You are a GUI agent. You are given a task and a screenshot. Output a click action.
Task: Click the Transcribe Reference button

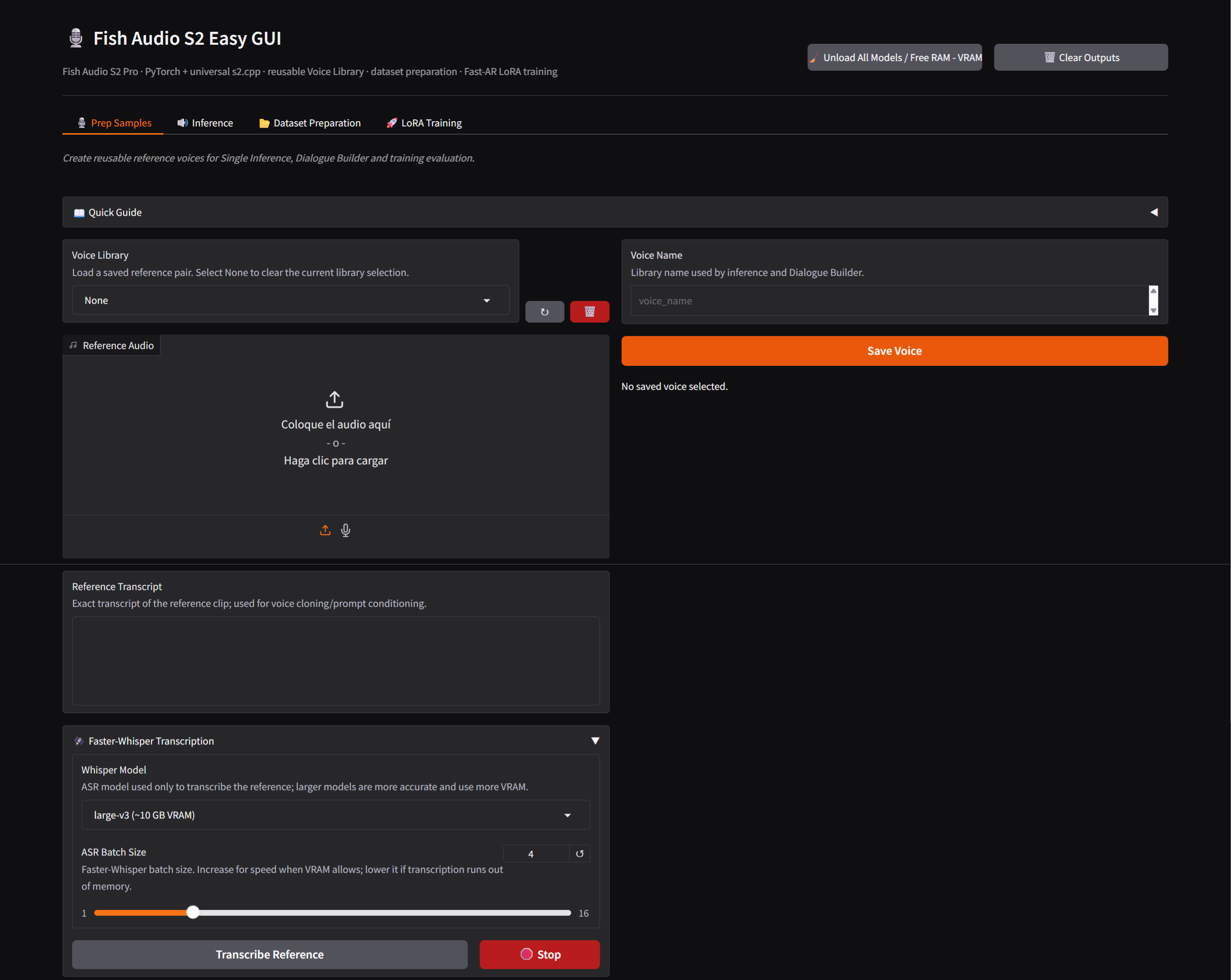[x=269, y=955]
